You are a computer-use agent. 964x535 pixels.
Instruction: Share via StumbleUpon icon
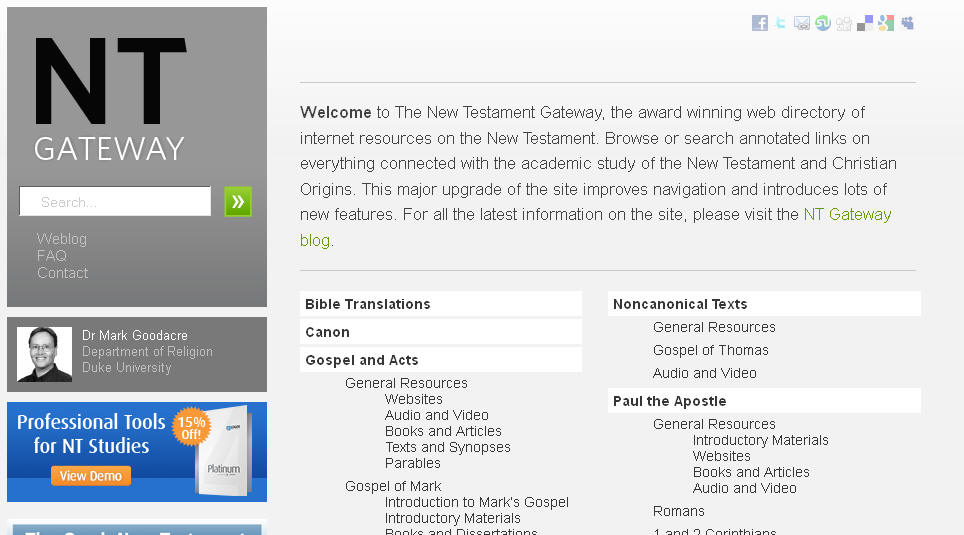823,23
